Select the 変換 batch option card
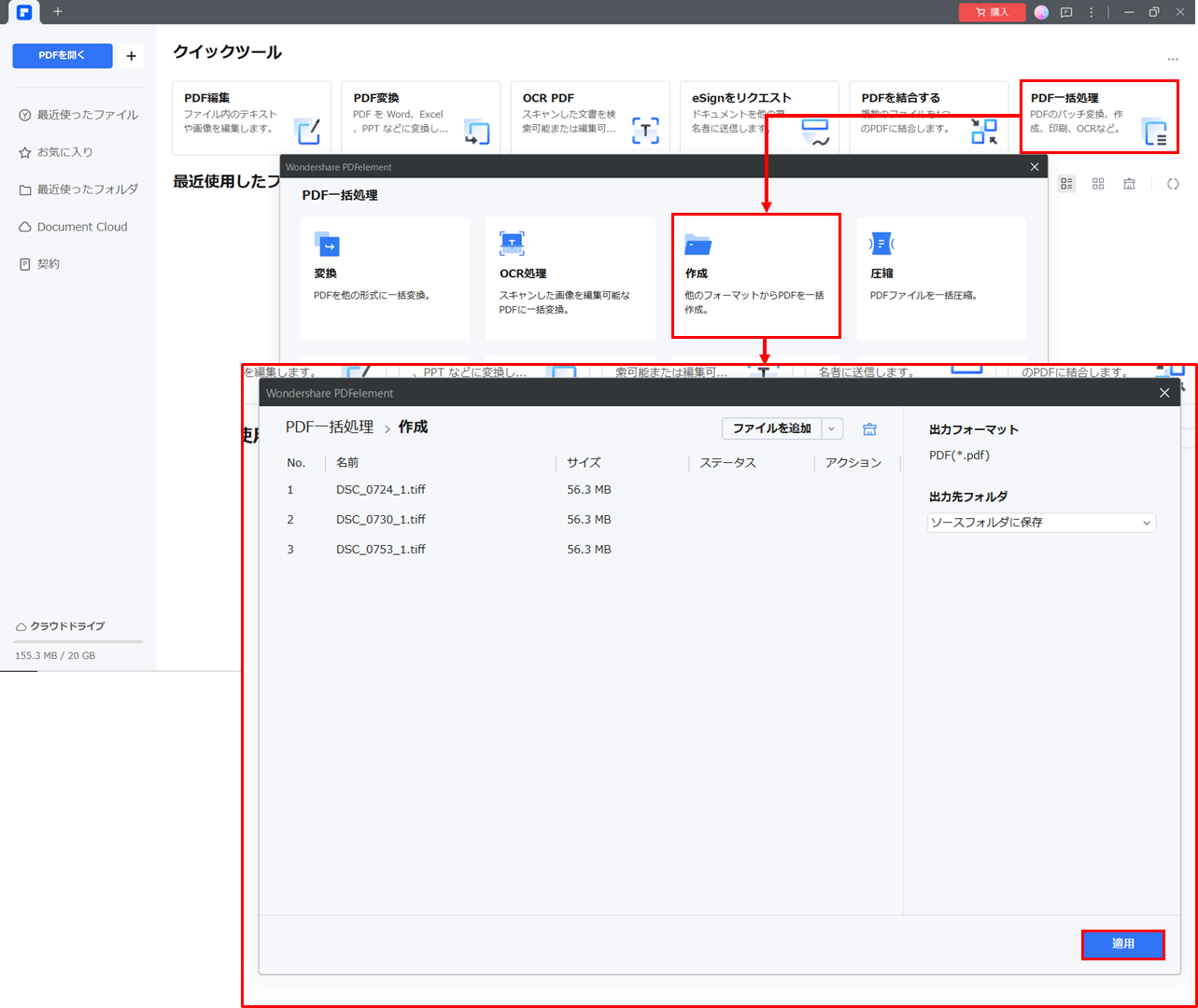Viewport: 1198px width, 1008px height. coord(385,279)
